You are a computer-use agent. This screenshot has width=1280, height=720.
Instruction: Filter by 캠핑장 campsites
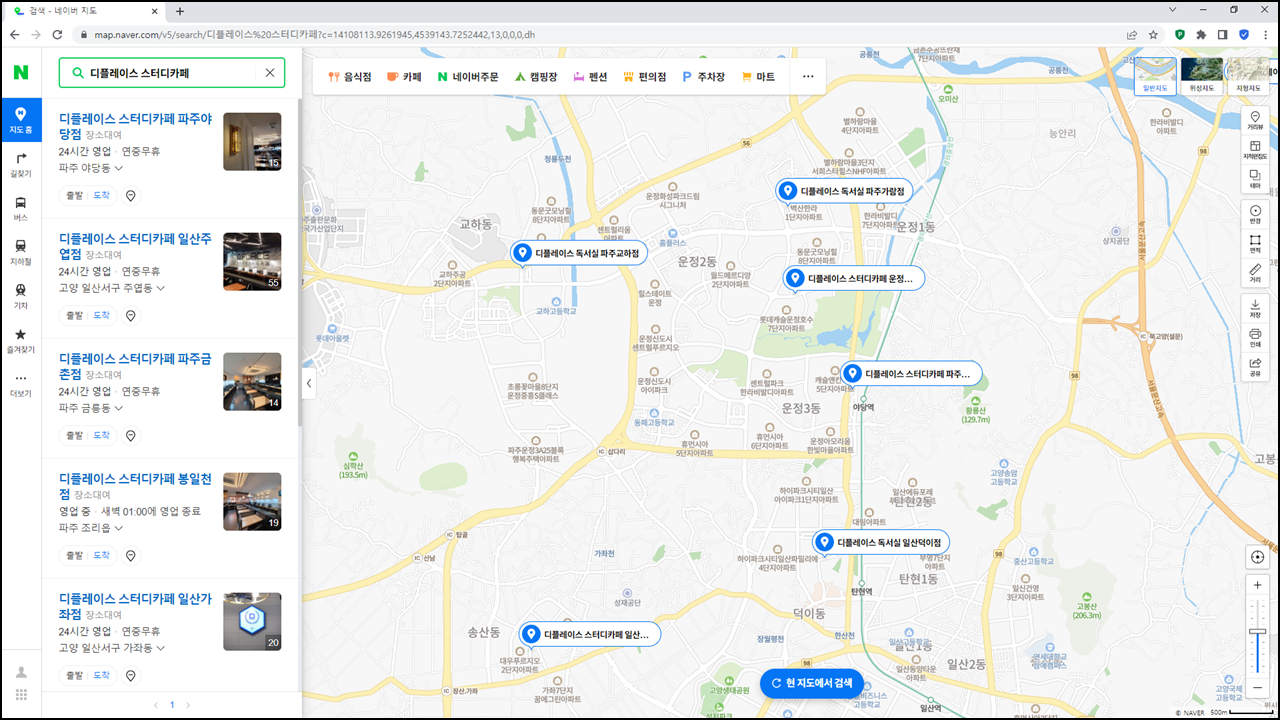click(536, 76)
